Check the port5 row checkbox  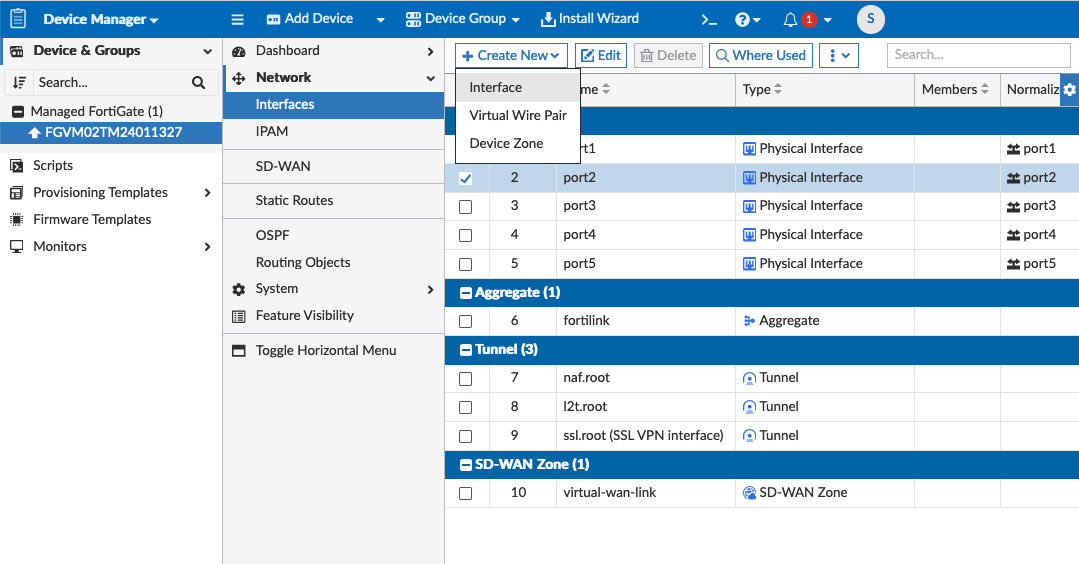466,264
